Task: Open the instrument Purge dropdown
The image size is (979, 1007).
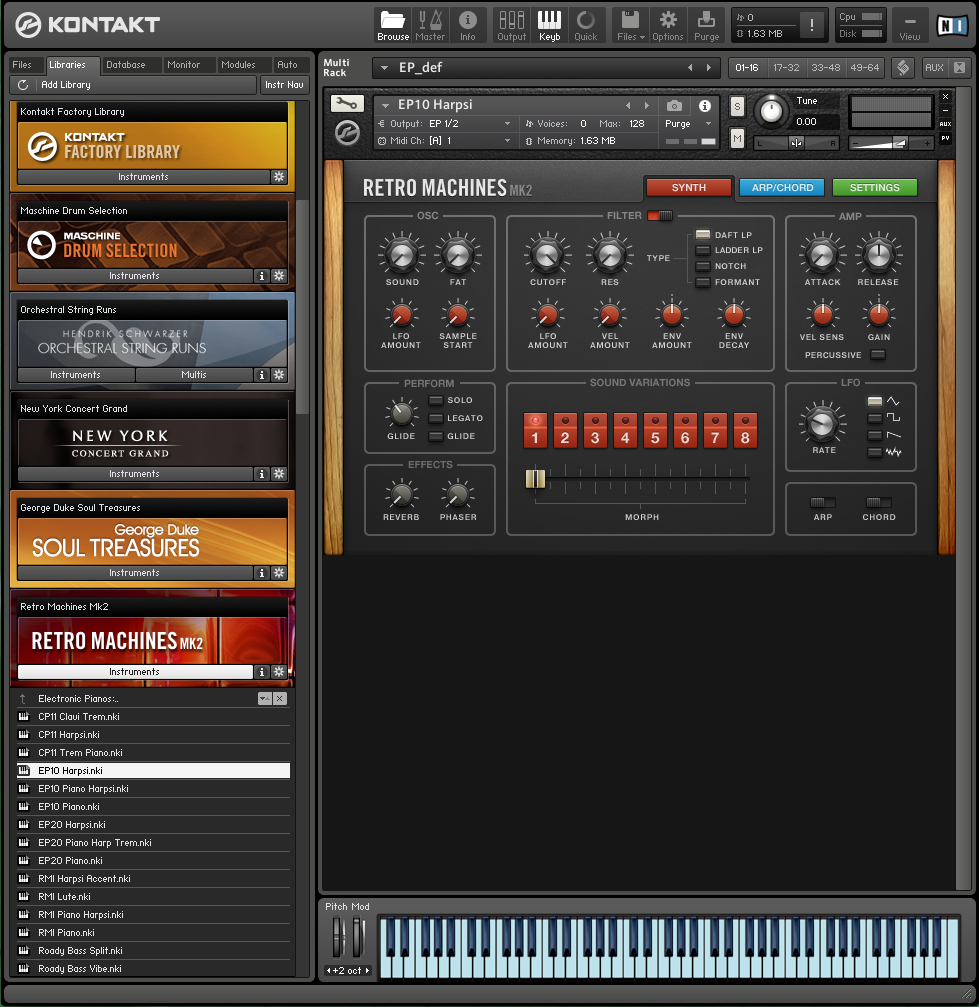Action: point(709,124)
